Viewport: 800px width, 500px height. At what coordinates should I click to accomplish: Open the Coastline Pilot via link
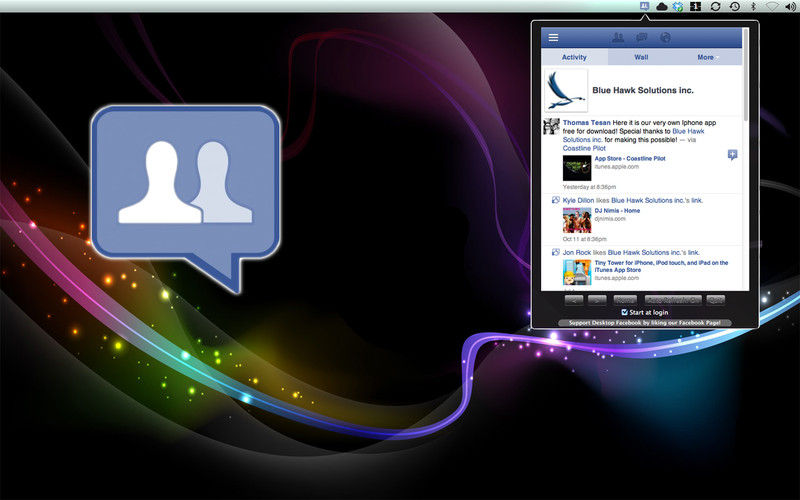pos(584,148)
